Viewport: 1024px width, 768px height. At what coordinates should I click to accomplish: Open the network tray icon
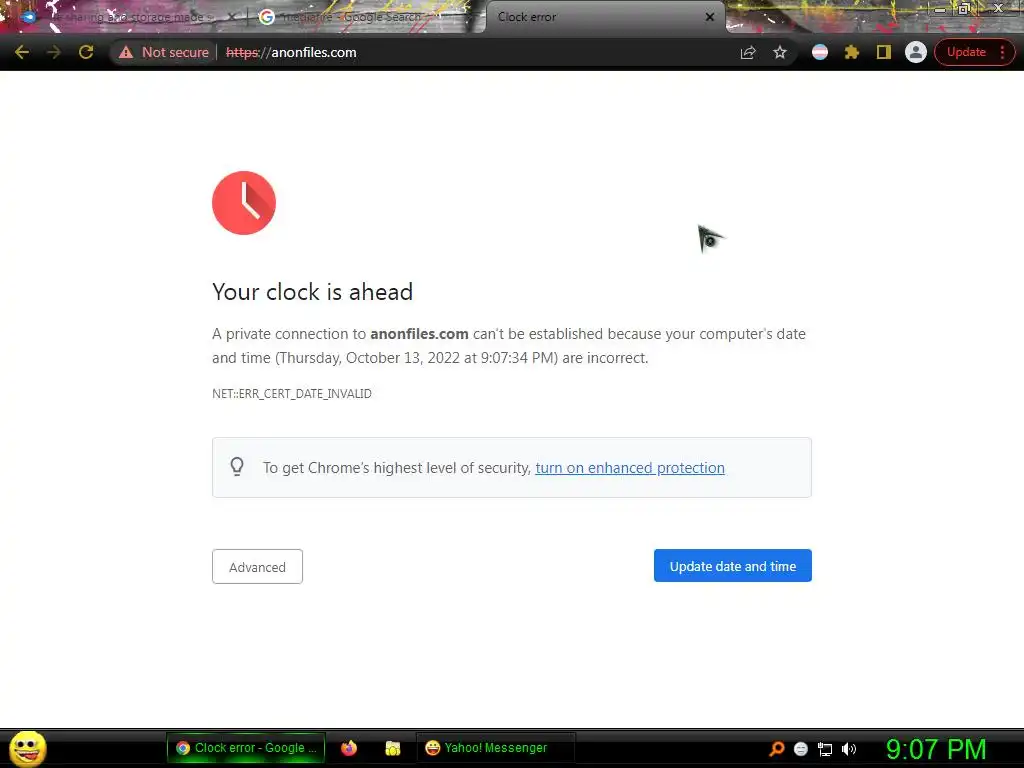(825, 749)
